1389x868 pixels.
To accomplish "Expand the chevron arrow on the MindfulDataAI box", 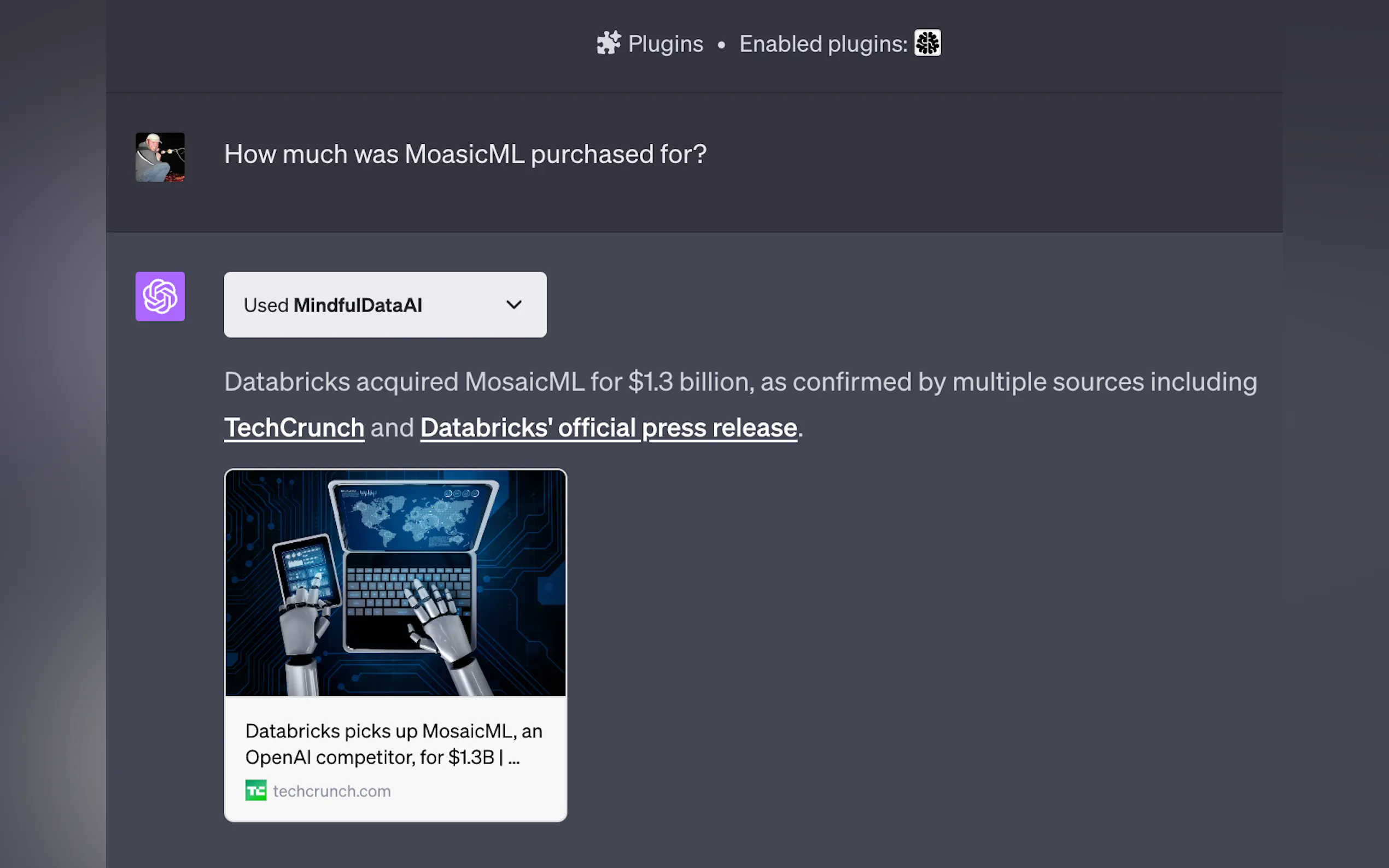I will point(514,304).
